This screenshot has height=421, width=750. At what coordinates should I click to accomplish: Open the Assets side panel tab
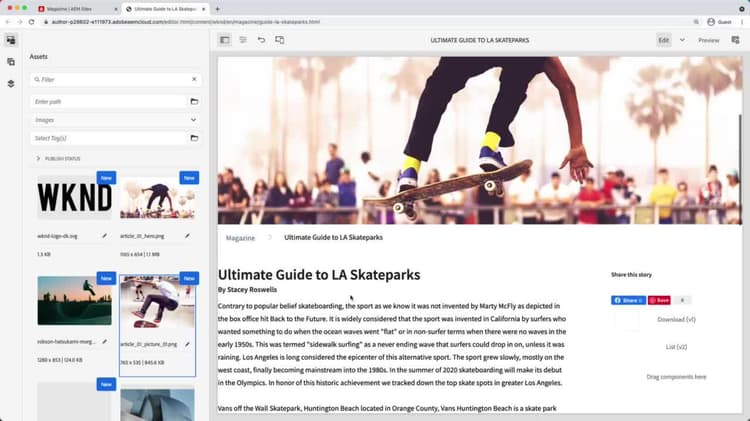tap(11, 40)
